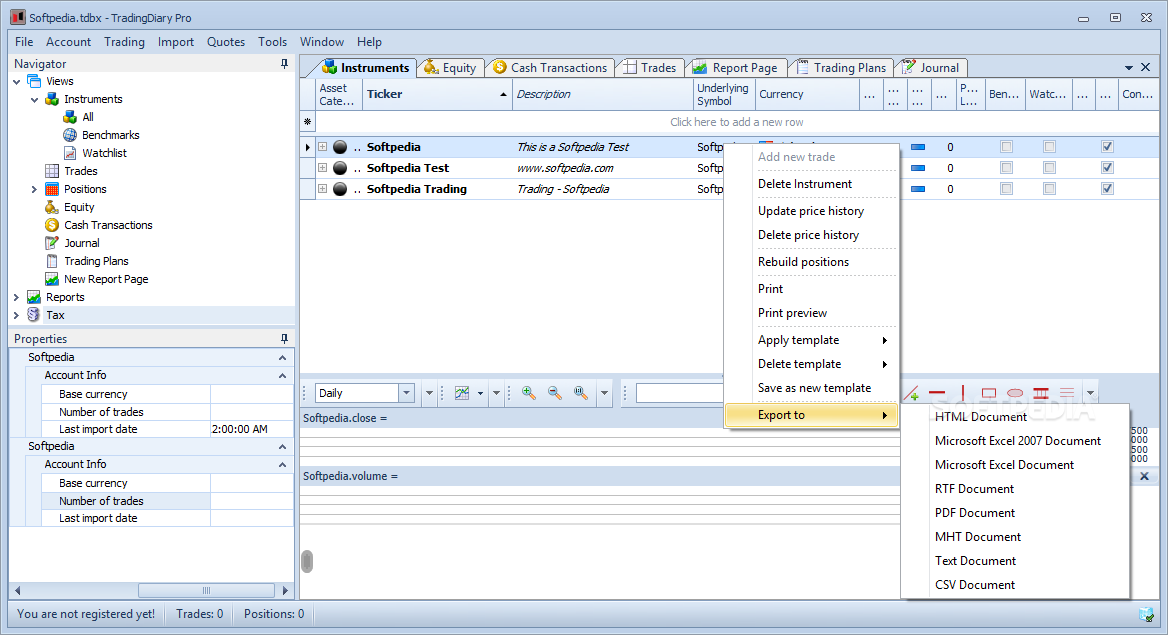
Task: Click the chart zoom out magnifier
Action: [x=555, y=393]
